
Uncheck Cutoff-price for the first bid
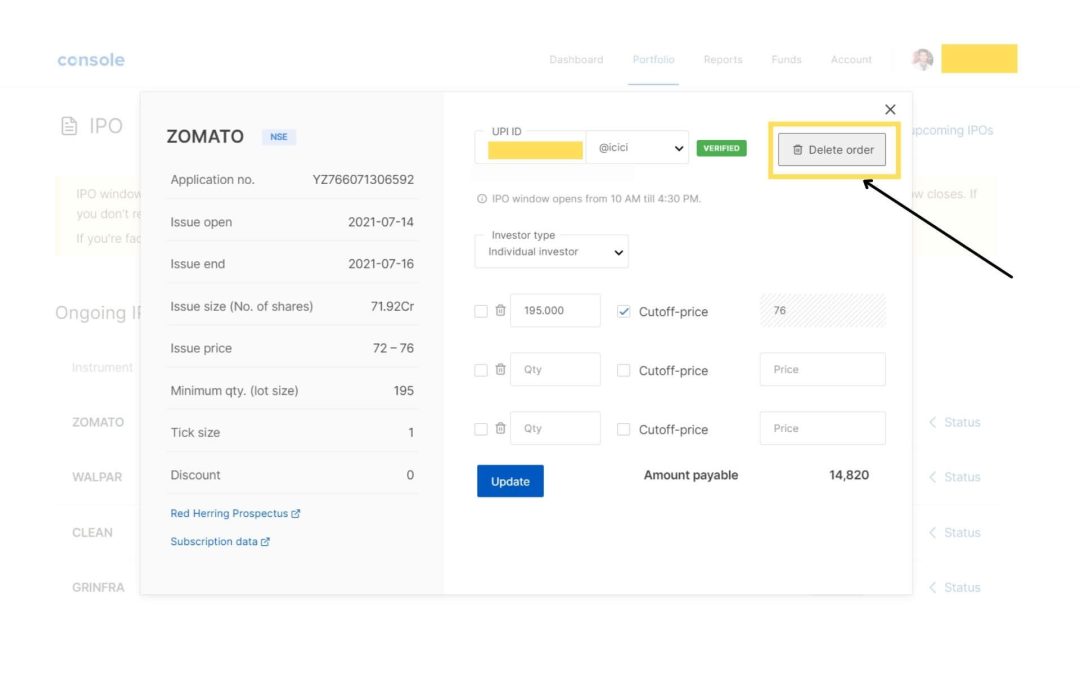[623, 311]
